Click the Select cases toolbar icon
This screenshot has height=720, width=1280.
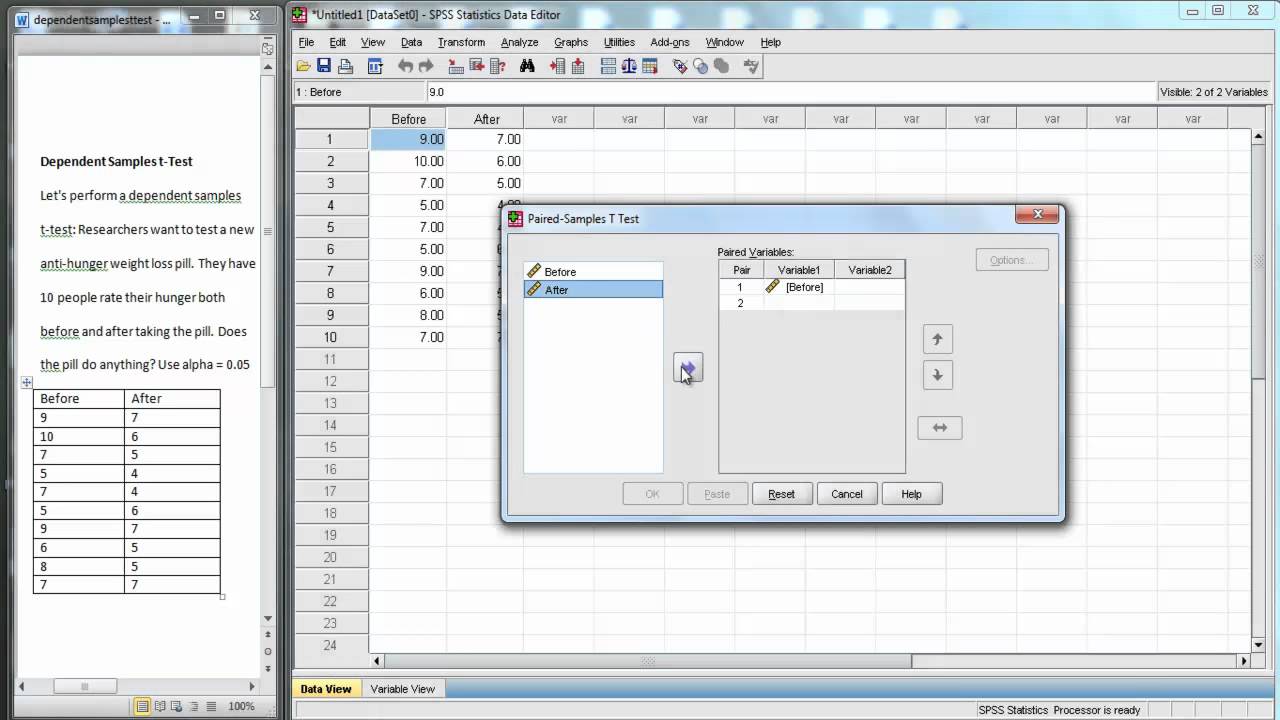click(x=650, y=66)
